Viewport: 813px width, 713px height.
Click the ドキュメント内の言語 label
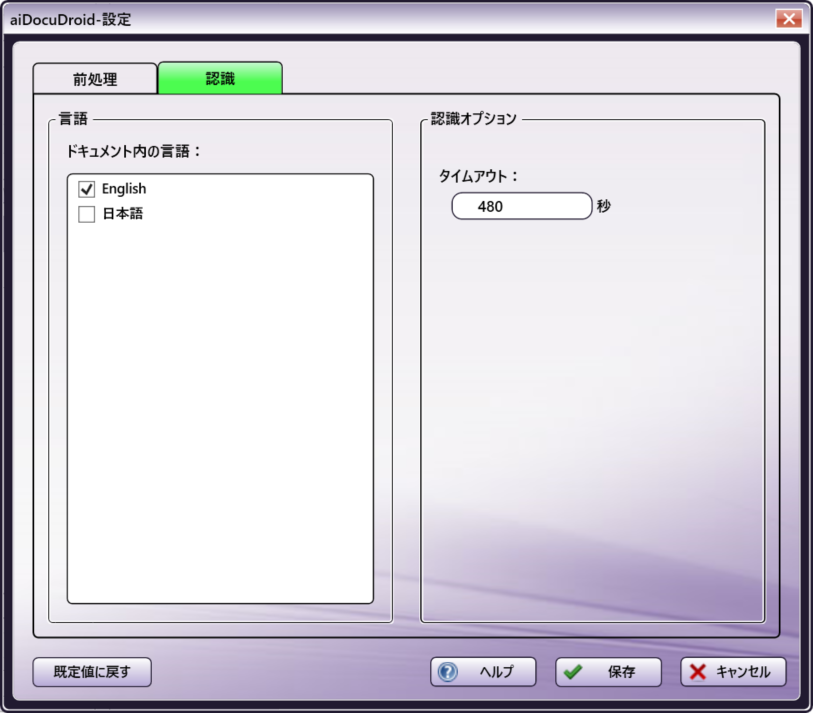click(x=133, y=151)
